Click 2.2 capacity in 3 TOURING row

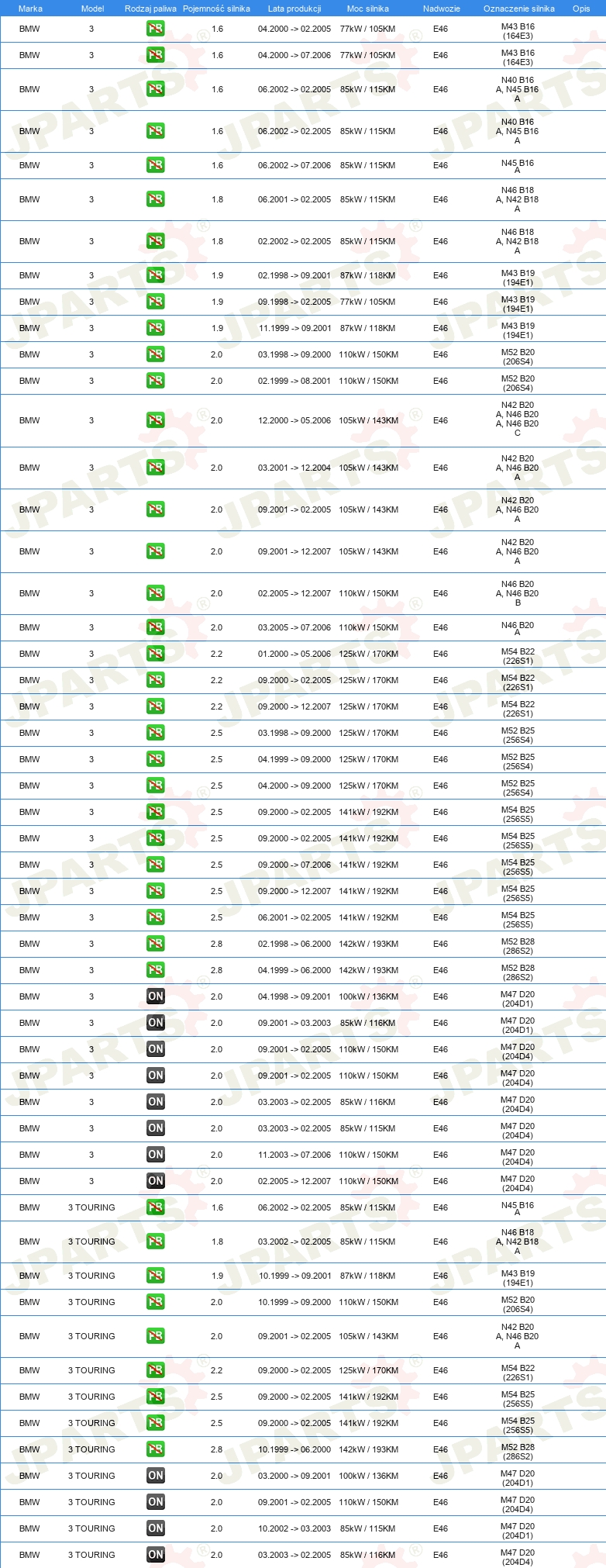(217, 1370)
